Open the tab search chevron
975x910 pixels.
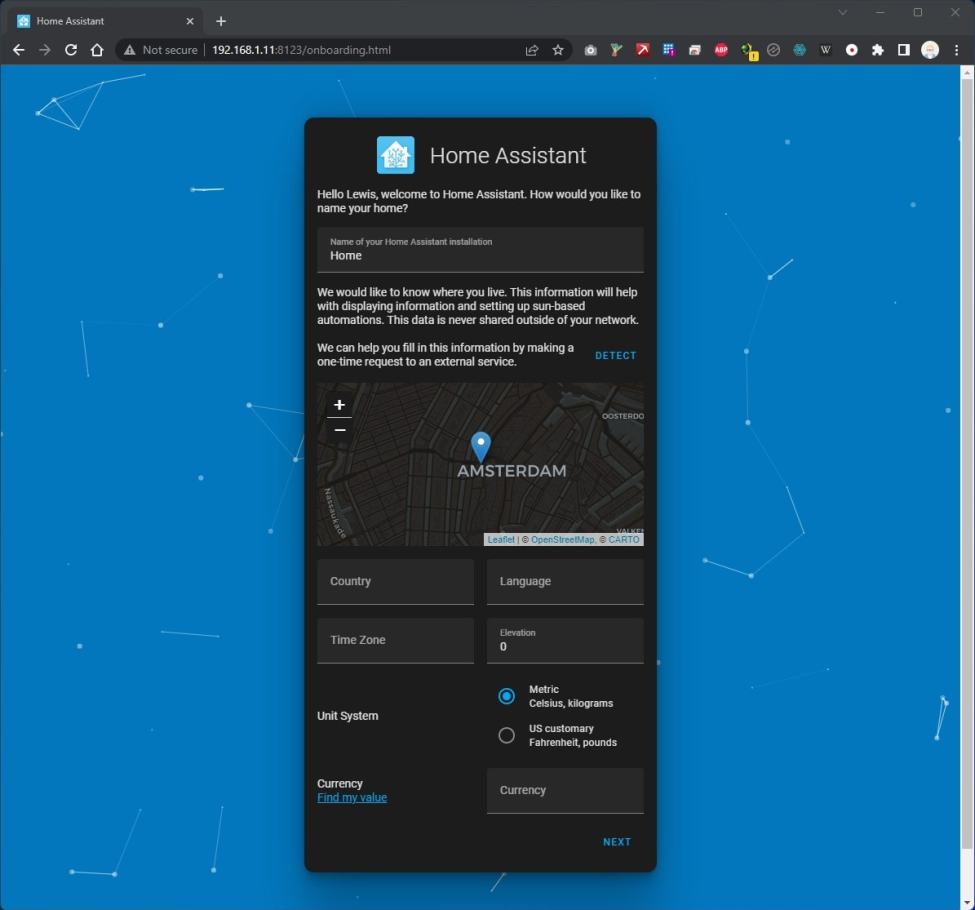click(x=843, y=12)
